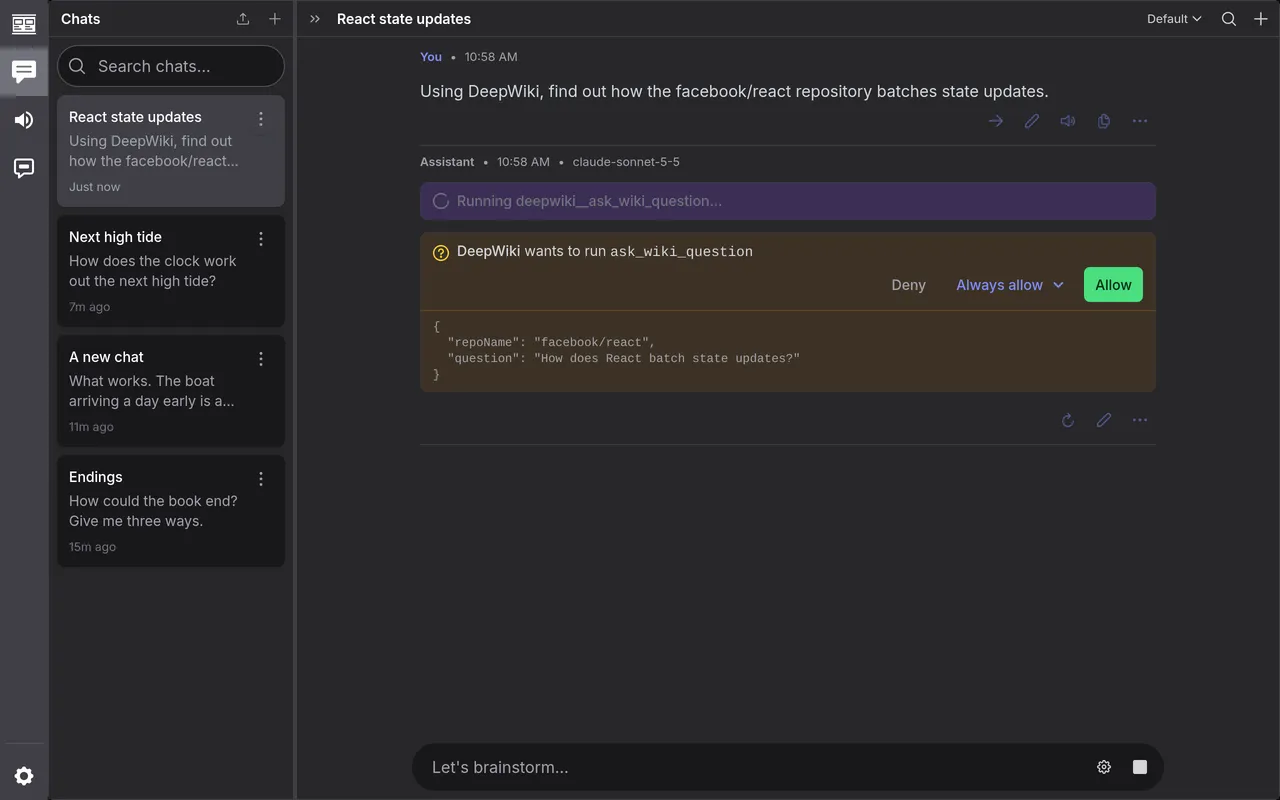Click the React state updates title in header

click(404, 19)
